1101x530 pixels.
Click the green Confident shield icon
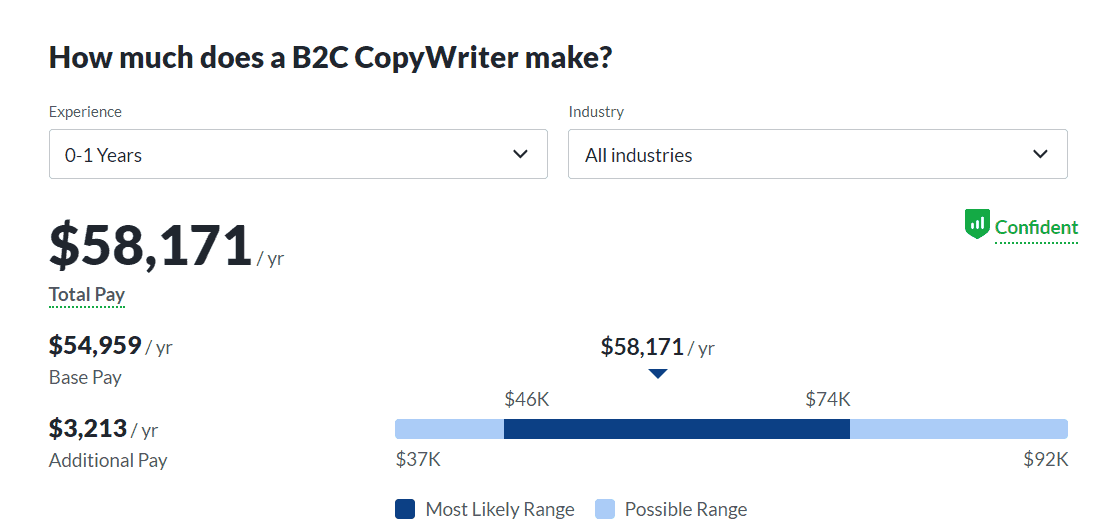point(976,225)
